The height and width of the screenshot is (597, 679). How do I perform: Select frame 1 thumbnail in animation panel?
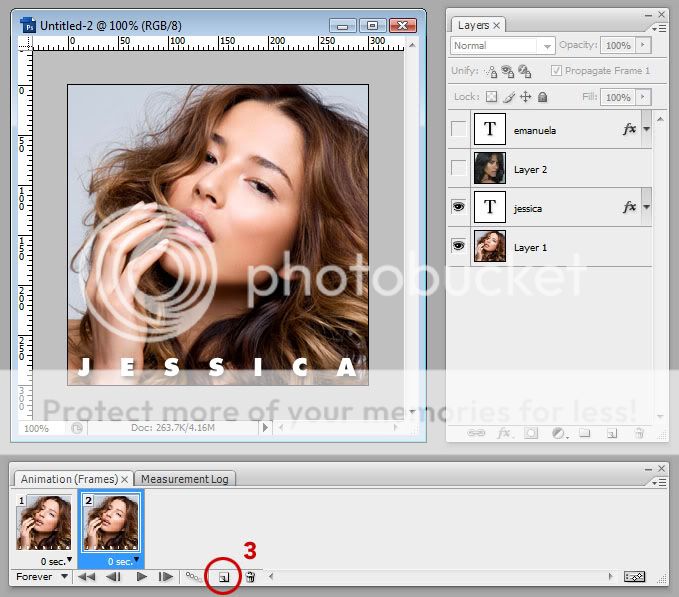pyautogui.click(x=43, y=522)
